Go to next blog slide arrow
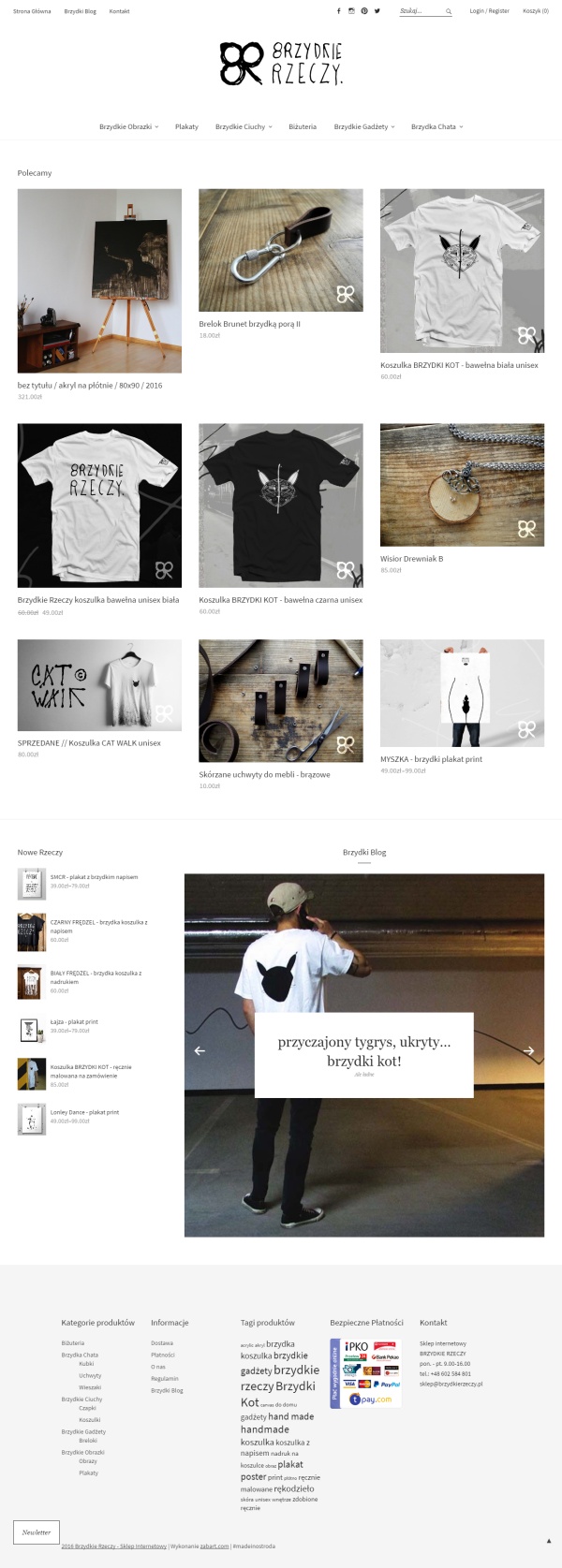The image size is (562, 1568). click(x=528, y=1050)
